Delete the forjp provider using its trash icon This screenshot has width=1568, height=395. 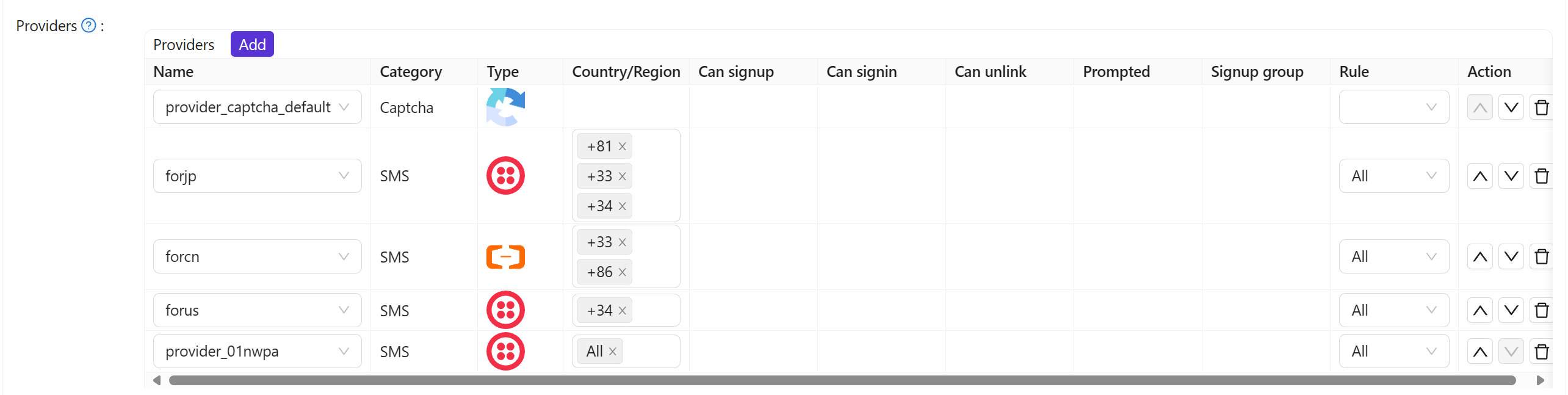pos(1542,175)
